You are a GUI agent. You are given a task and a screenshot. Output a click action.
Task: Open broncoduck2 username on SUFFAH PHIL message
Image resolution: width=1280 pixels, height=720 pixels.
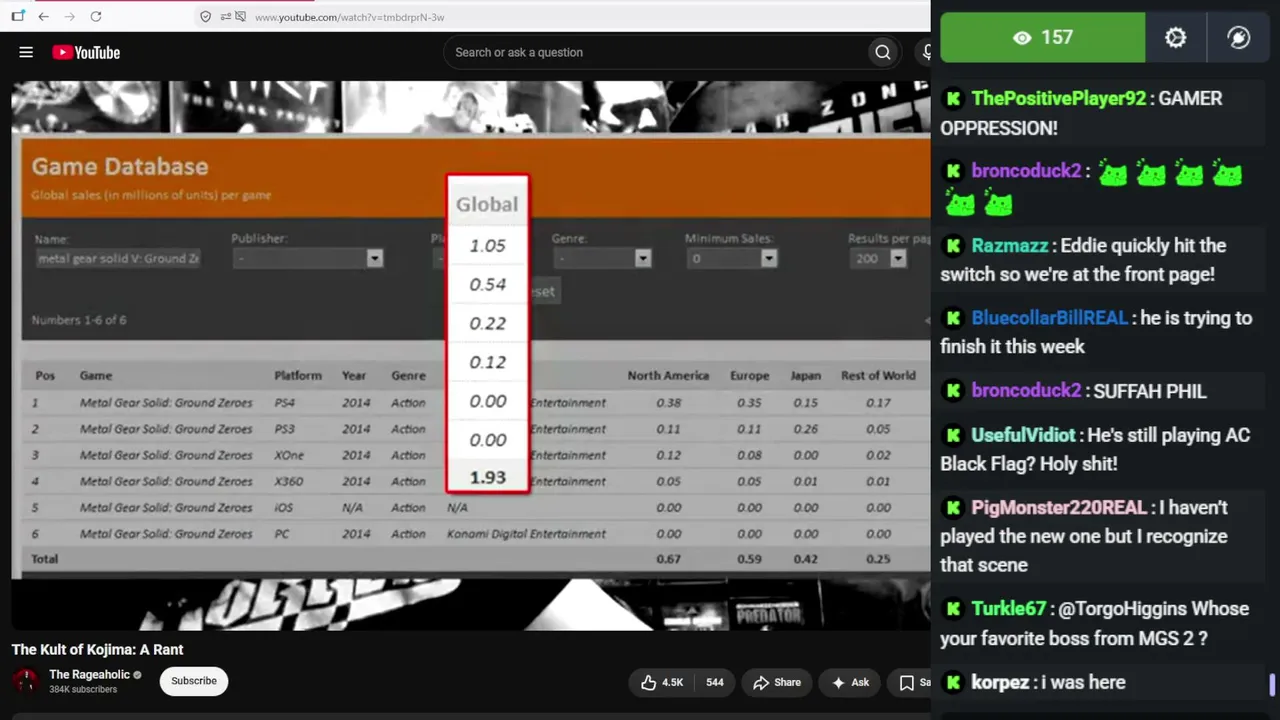point(1026,391)
